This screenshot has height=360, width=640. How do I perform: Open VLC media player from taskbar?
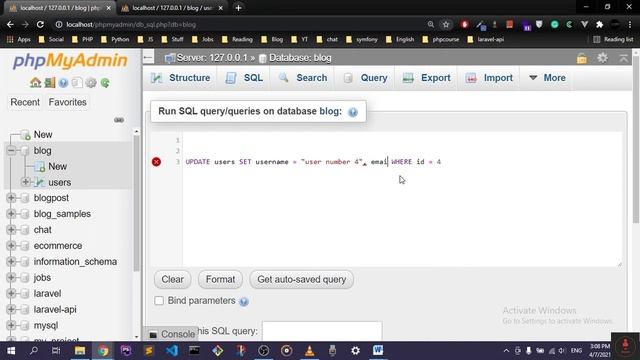[309, 350]
